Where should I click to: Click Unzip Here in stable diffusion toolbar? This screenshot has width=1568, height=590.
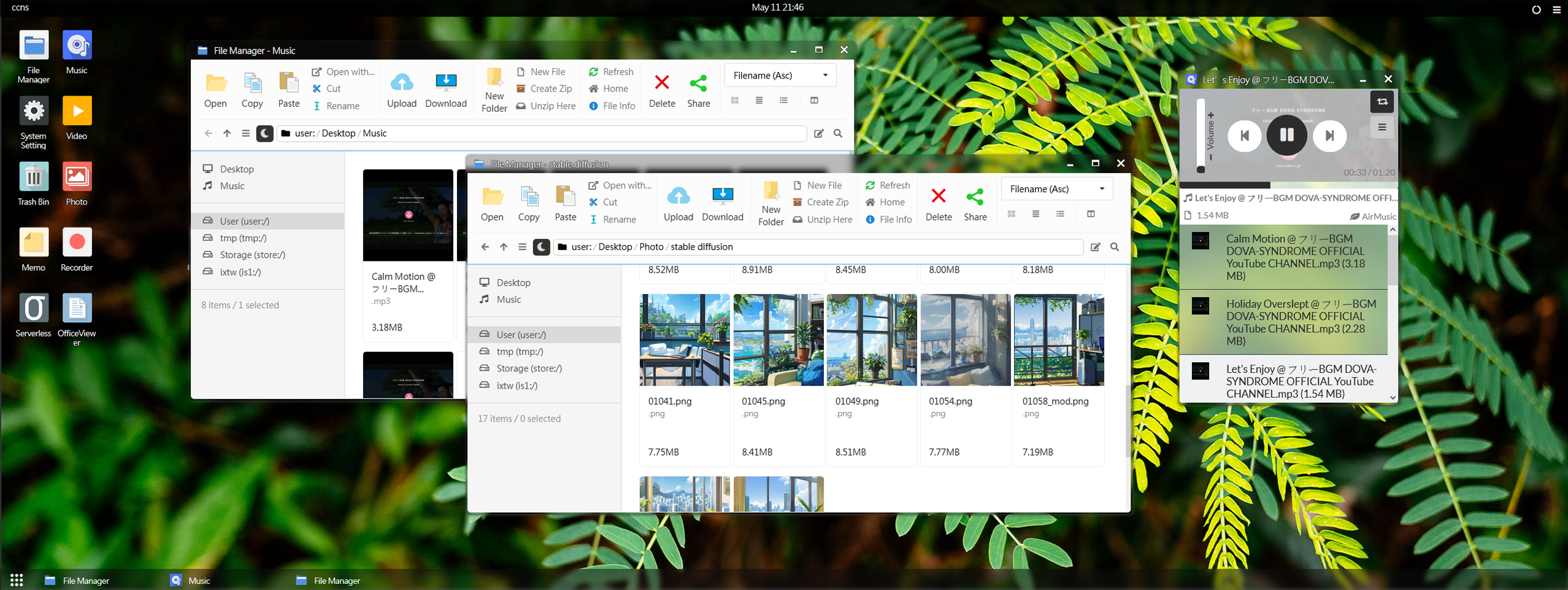pyautogui.click(x=822, y=219)
